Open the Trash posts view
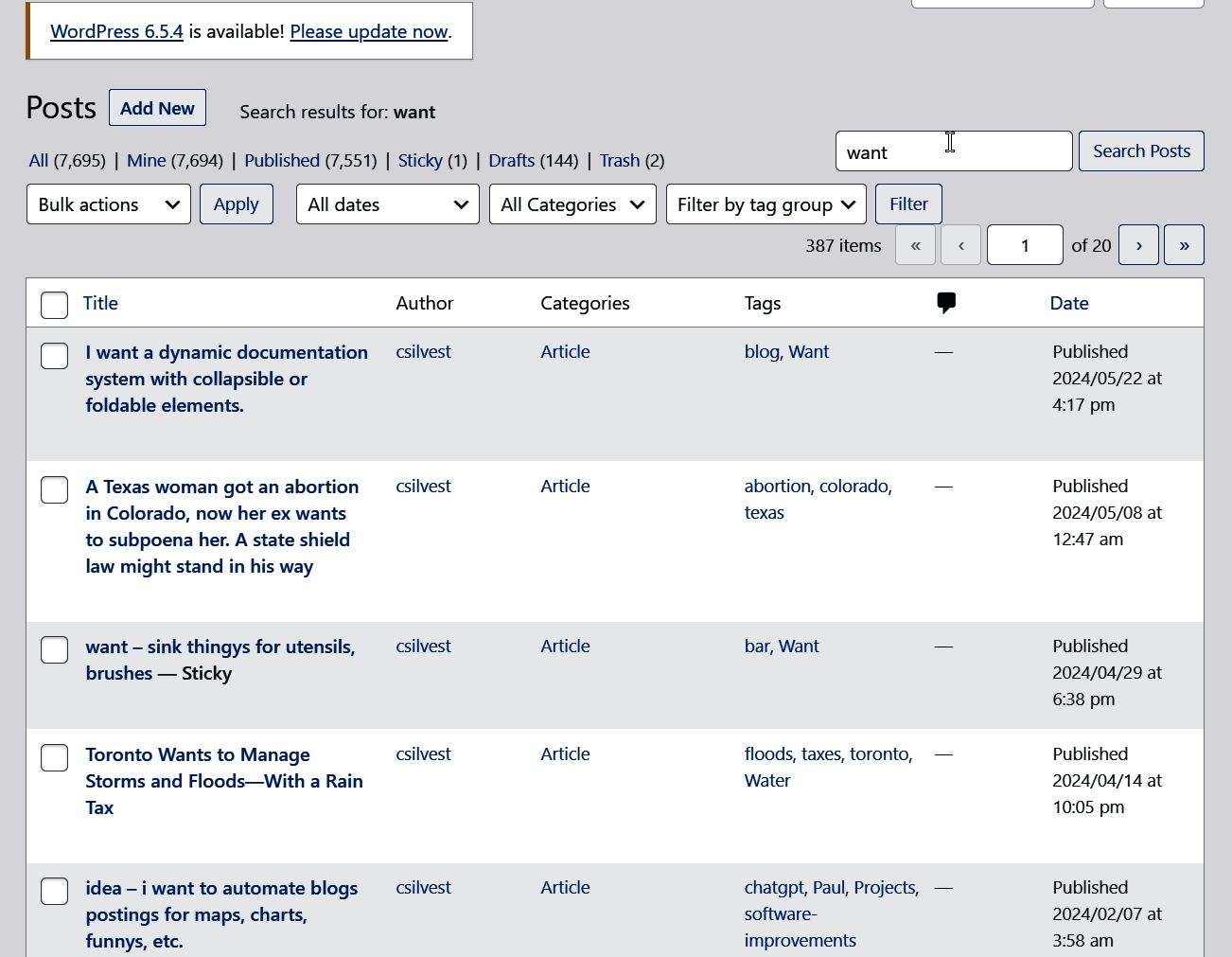1232x957 pixels. [619, 161]
